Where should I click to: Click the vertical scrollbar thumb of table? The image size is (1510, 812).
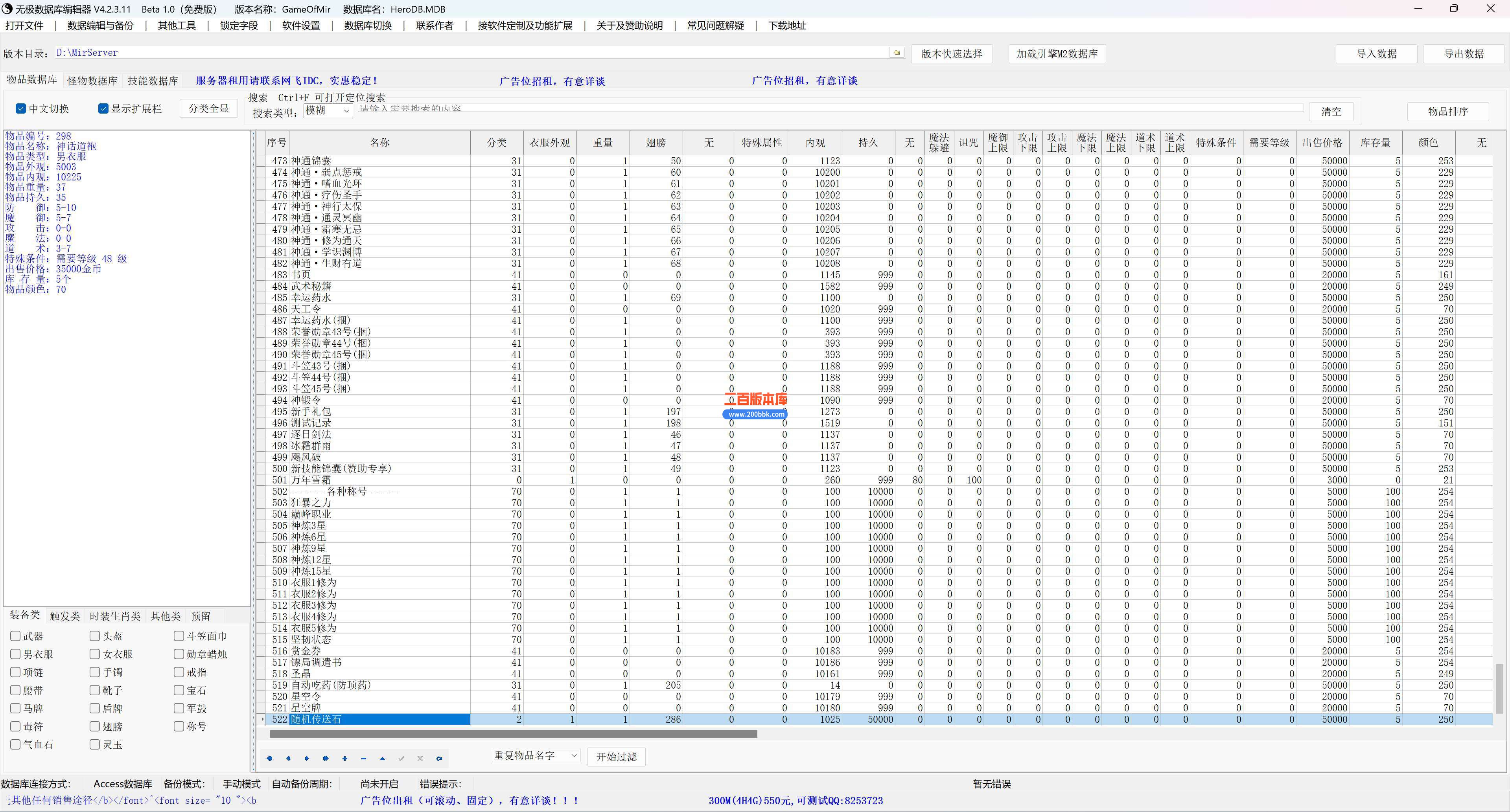[1499, 688]
